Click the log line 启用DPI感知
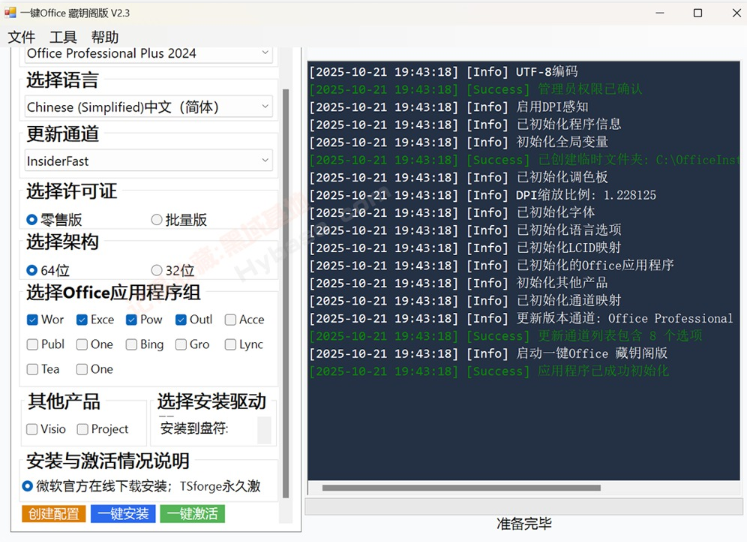The image size is (747, 542). point(448,107)
